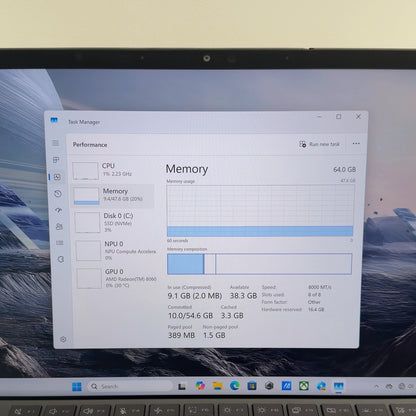Click the taskbar Search box
The width and height of the screenshot is (416, 416).
point(130,386)
